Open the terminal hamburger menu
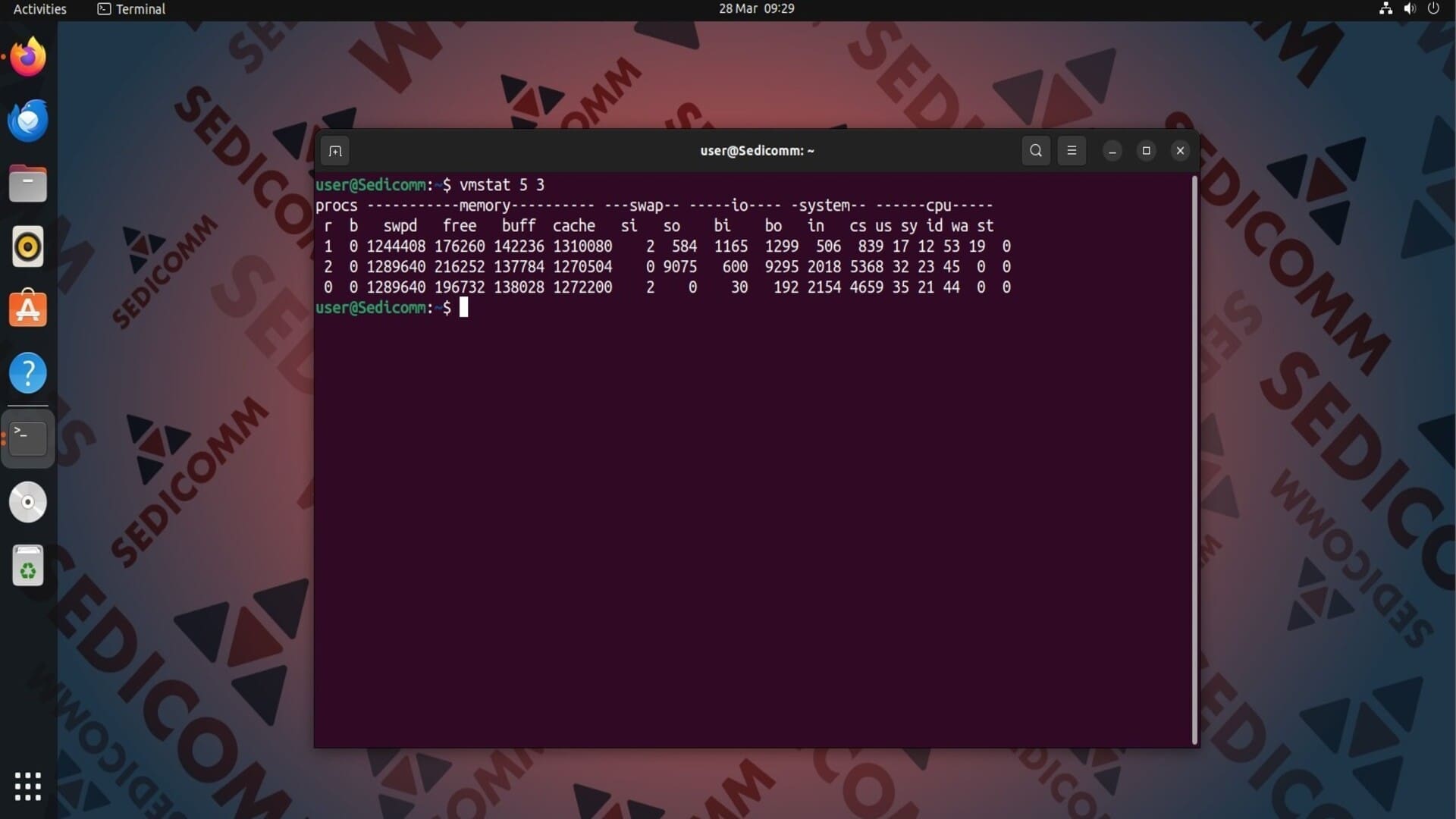Viewport: 1456px width, 819px height. pos(1072,151)
